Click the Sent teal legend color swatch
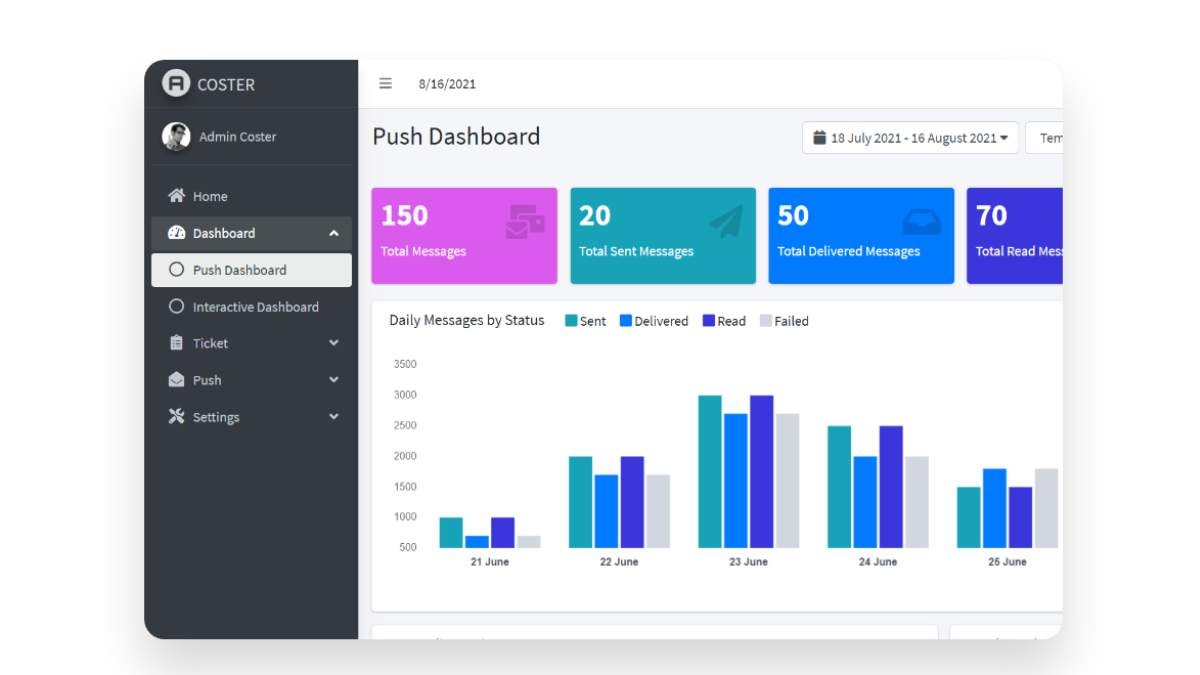 tap(571, 321)
